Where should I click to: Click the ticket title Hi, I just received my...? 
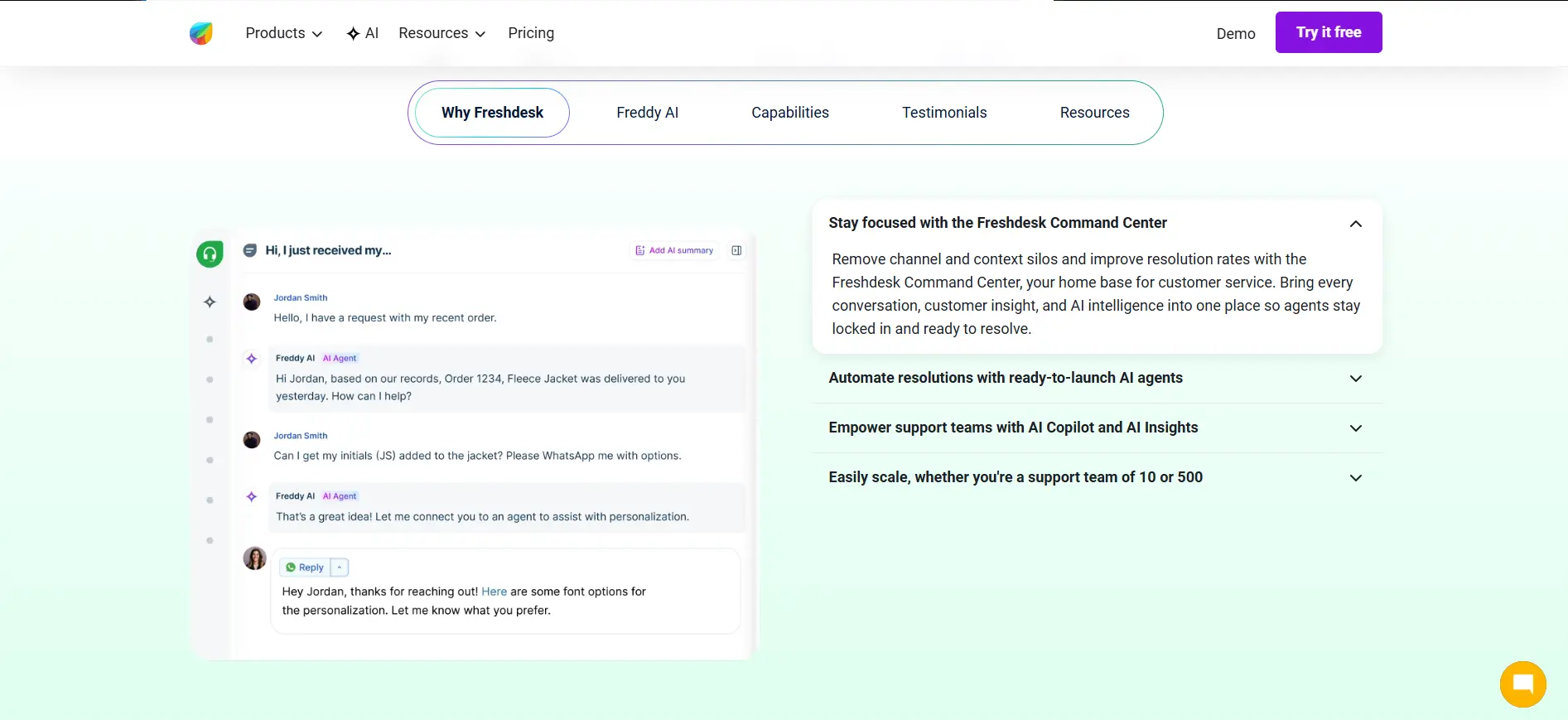(328, 250)
